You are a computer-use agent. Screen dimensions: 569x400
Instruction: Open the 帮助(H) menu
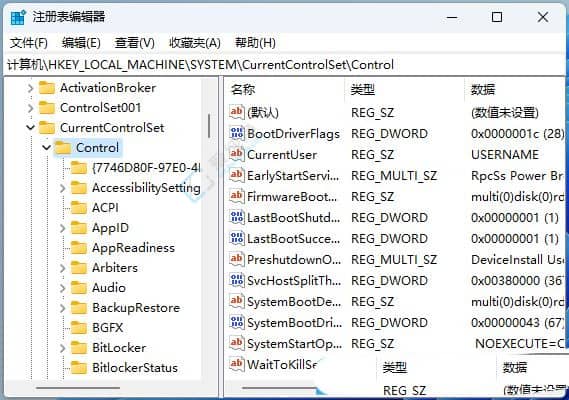click(255, 43)
